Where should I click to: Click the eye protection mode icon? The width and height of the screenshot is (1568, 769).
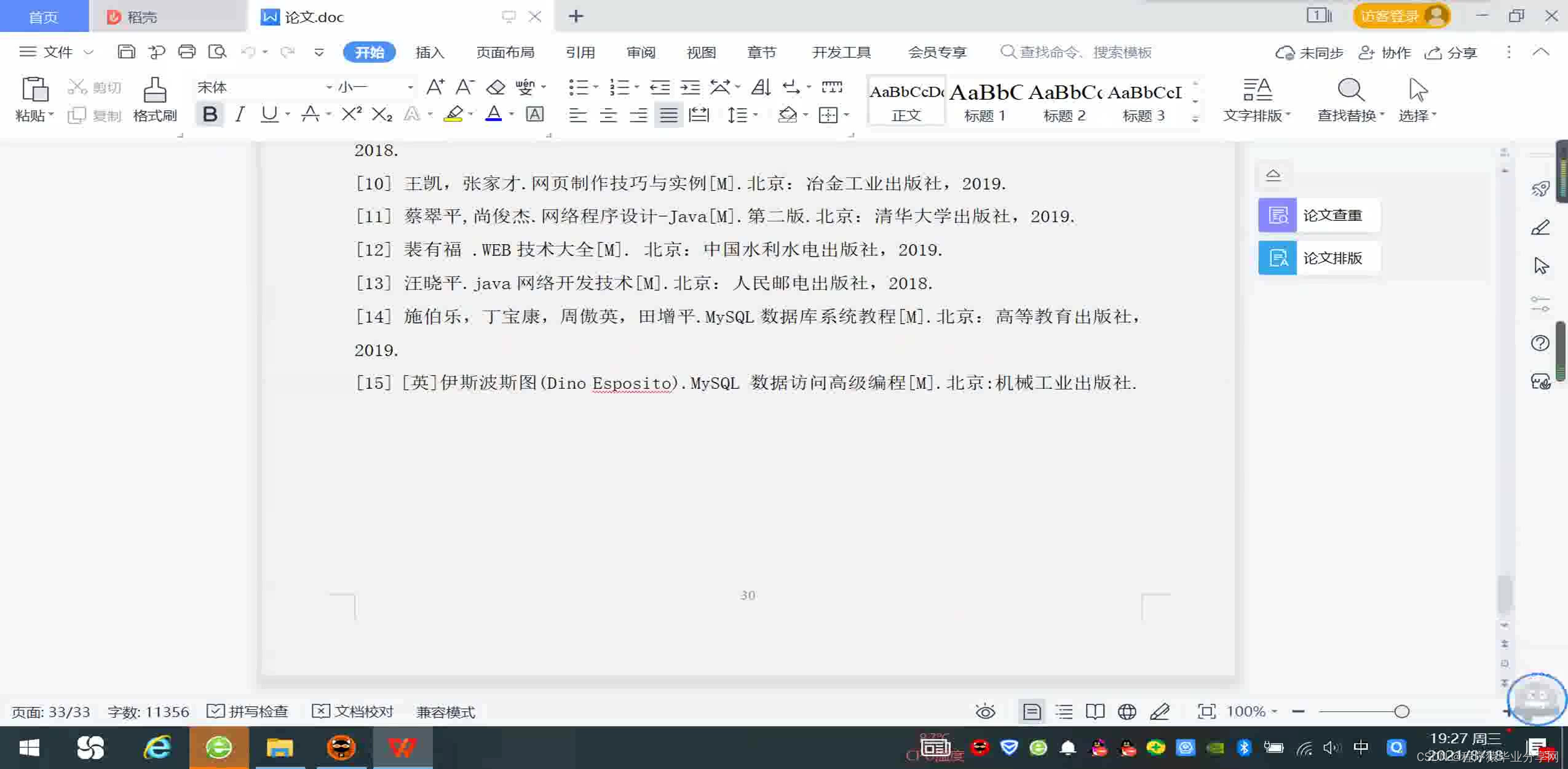coord(985,712)
